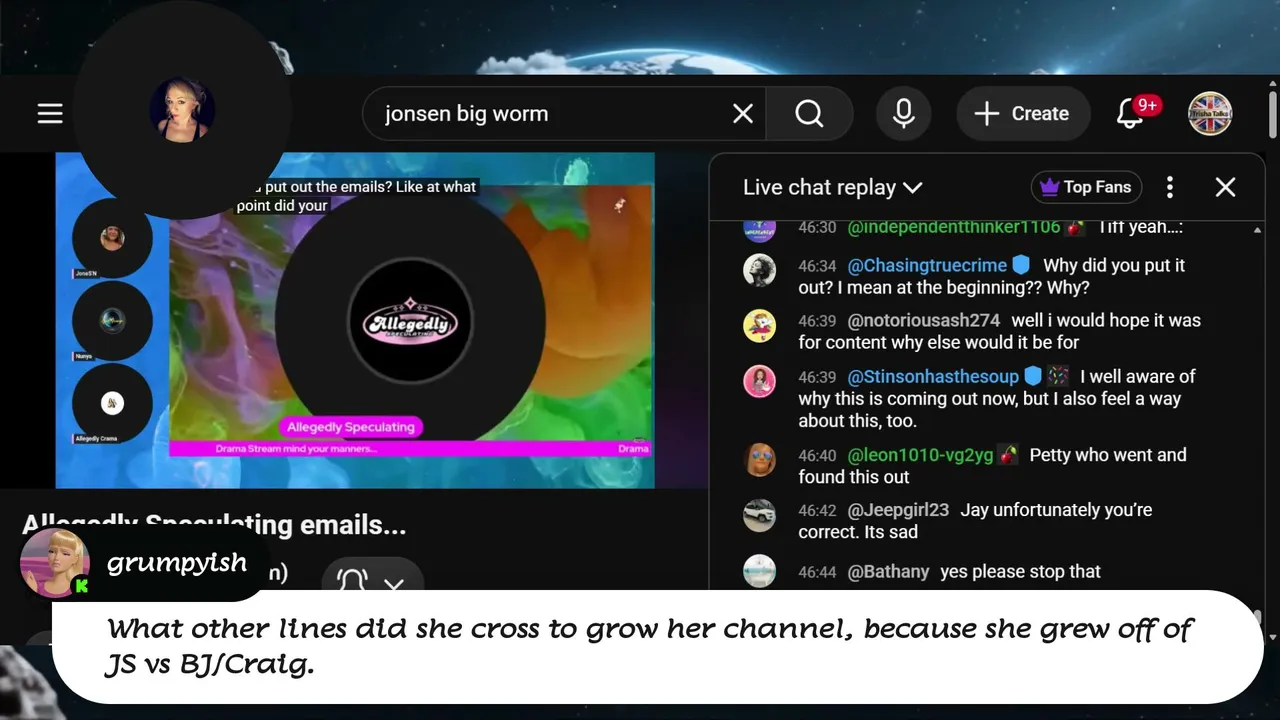Open @notoriousash274's chat profile
The height and width of the screenshot is (720, 1280).
(924, 320)
